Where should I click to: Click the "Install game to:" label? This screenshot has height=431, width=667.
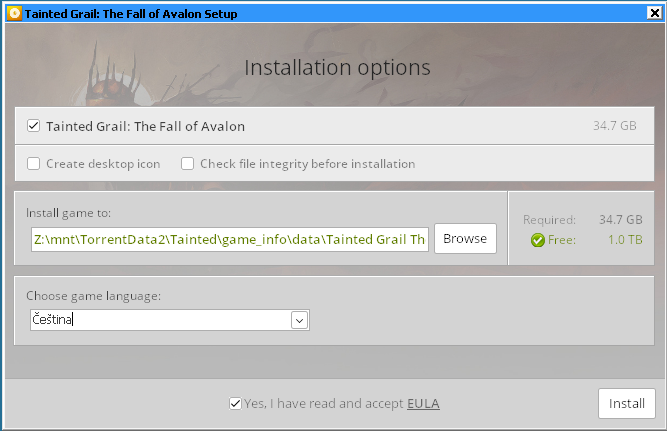point(68,212)
